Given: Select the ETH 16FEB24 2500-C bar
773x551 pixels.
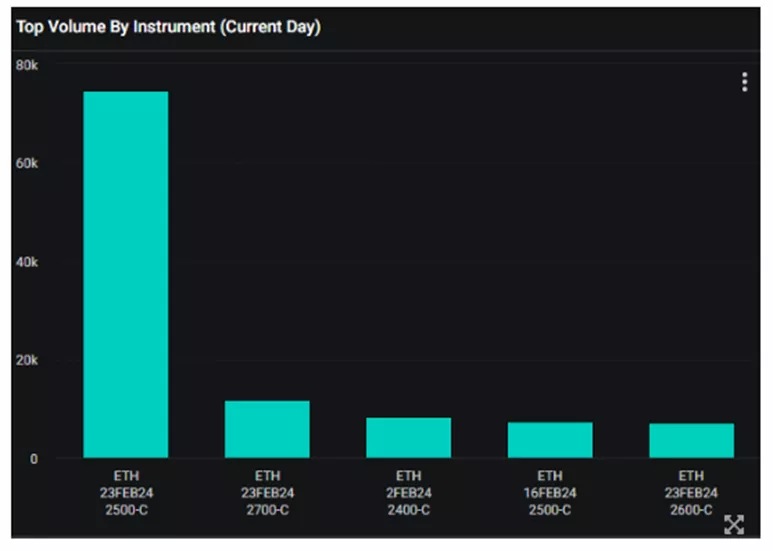Looking at the screenshot, I should [x=550, y=440].
